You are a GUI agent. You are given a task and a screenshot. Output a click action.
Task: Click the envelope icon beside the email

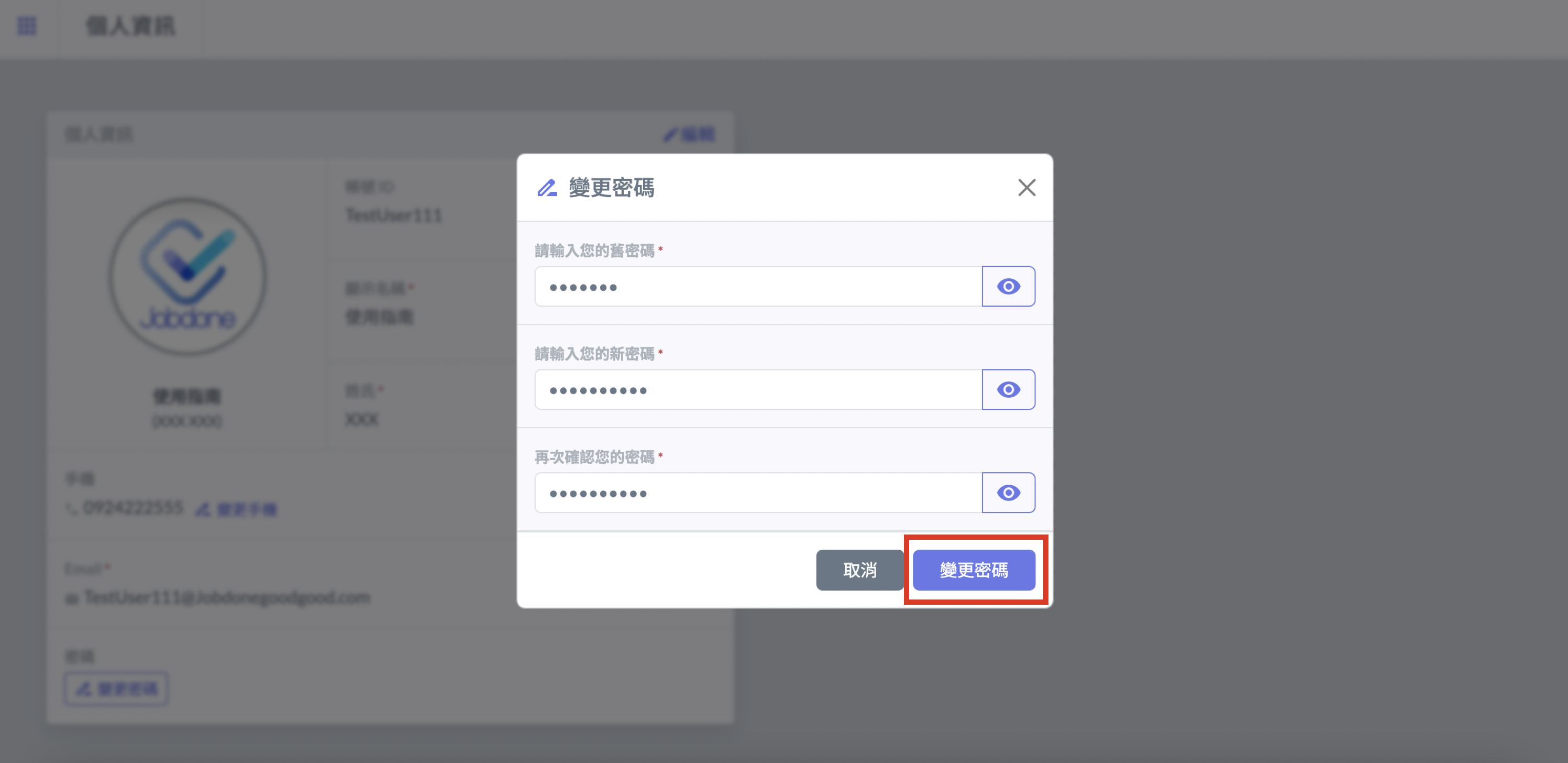tap(72, 599)
